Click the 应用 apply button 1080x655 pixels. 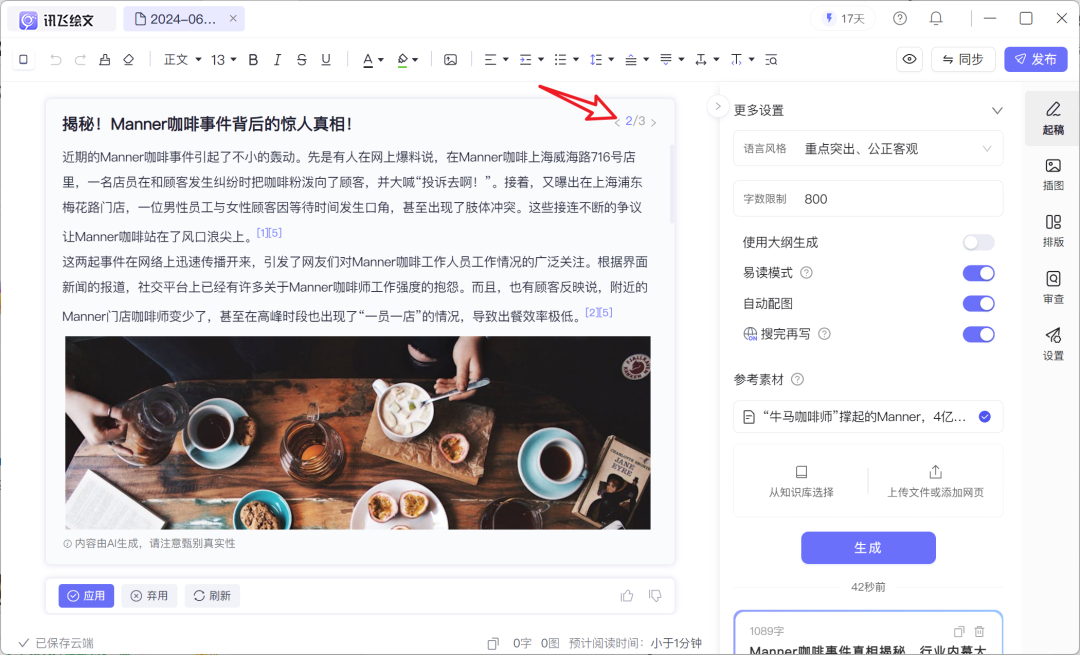(86, 596)
